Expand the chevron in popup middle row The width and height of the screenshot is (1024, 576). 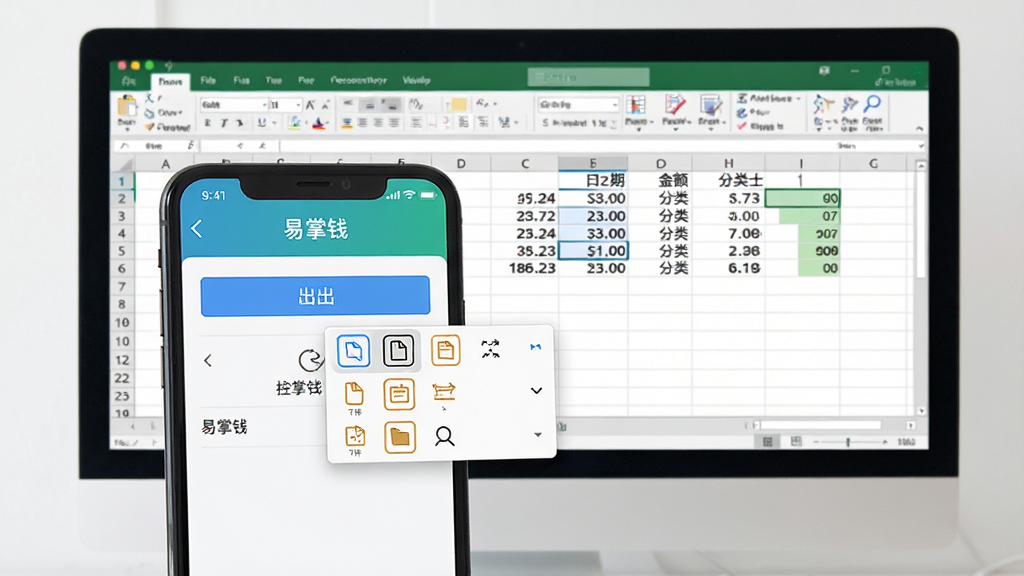coord(536,391)
